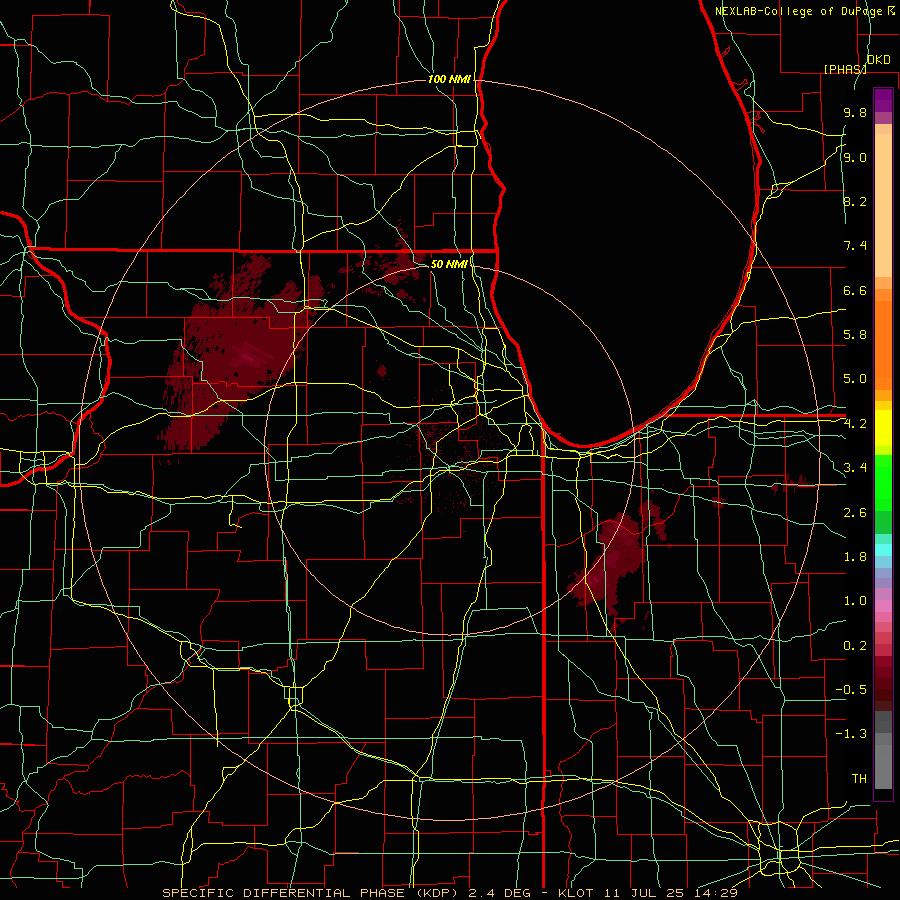
Task: Select the yellow segment of the color bar
Action: tap(883, 428)
